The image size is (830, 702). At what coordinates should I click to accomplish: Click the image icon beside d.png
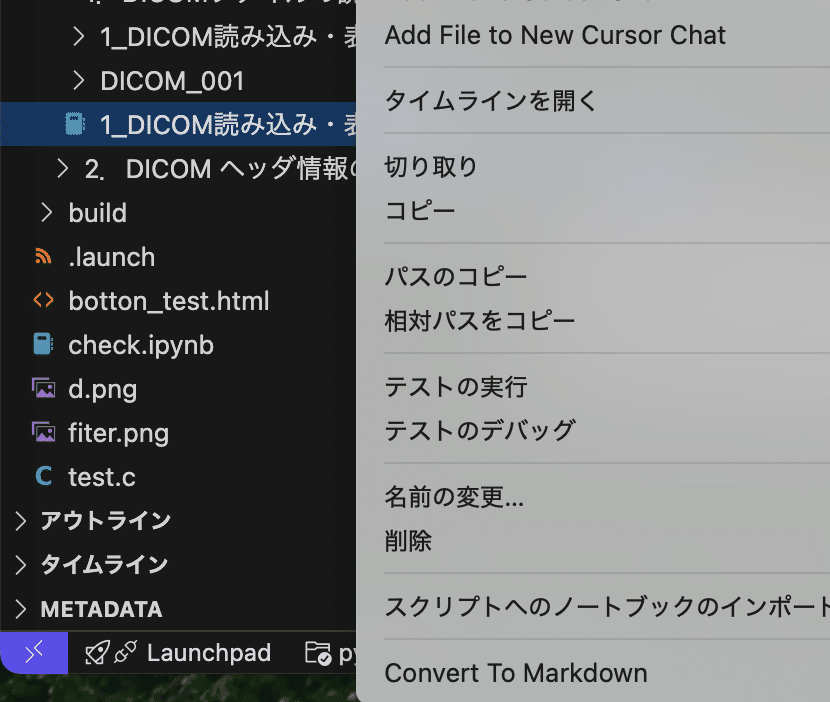click(x=43, y=388)
